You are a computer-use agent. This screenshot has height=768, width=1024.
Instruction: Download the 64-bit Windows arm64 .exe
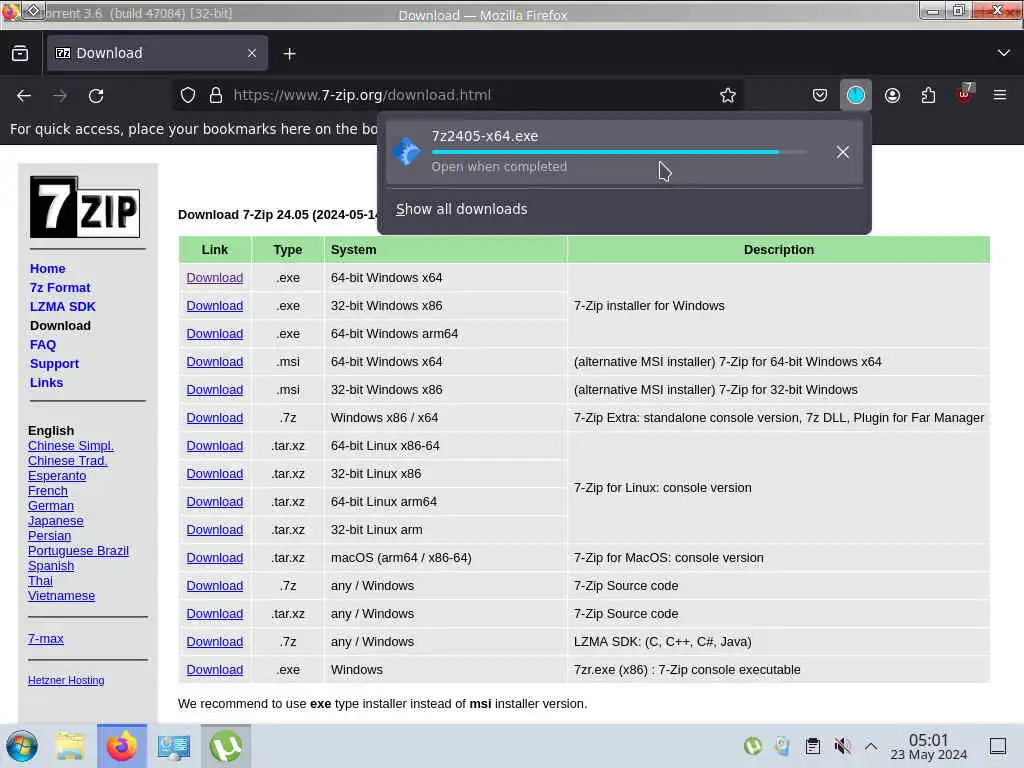[215, 334]
